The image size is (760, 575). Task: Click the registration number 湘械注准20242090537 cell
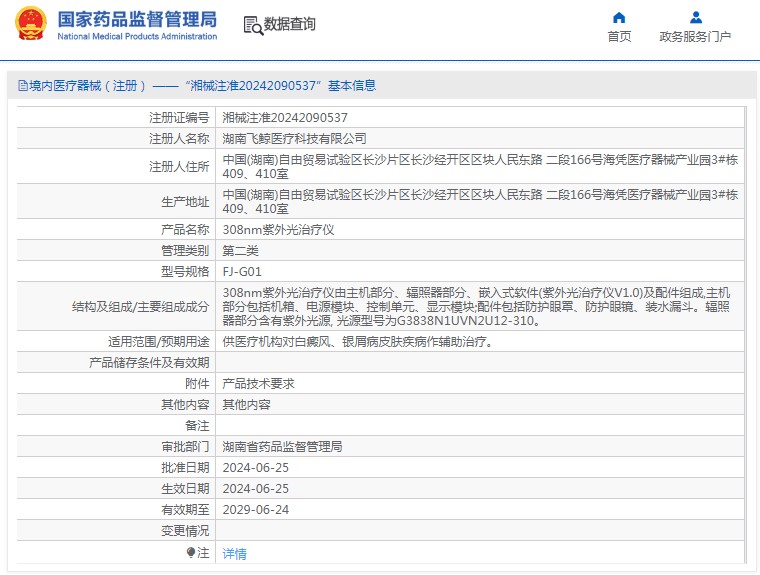click(284, 117)
